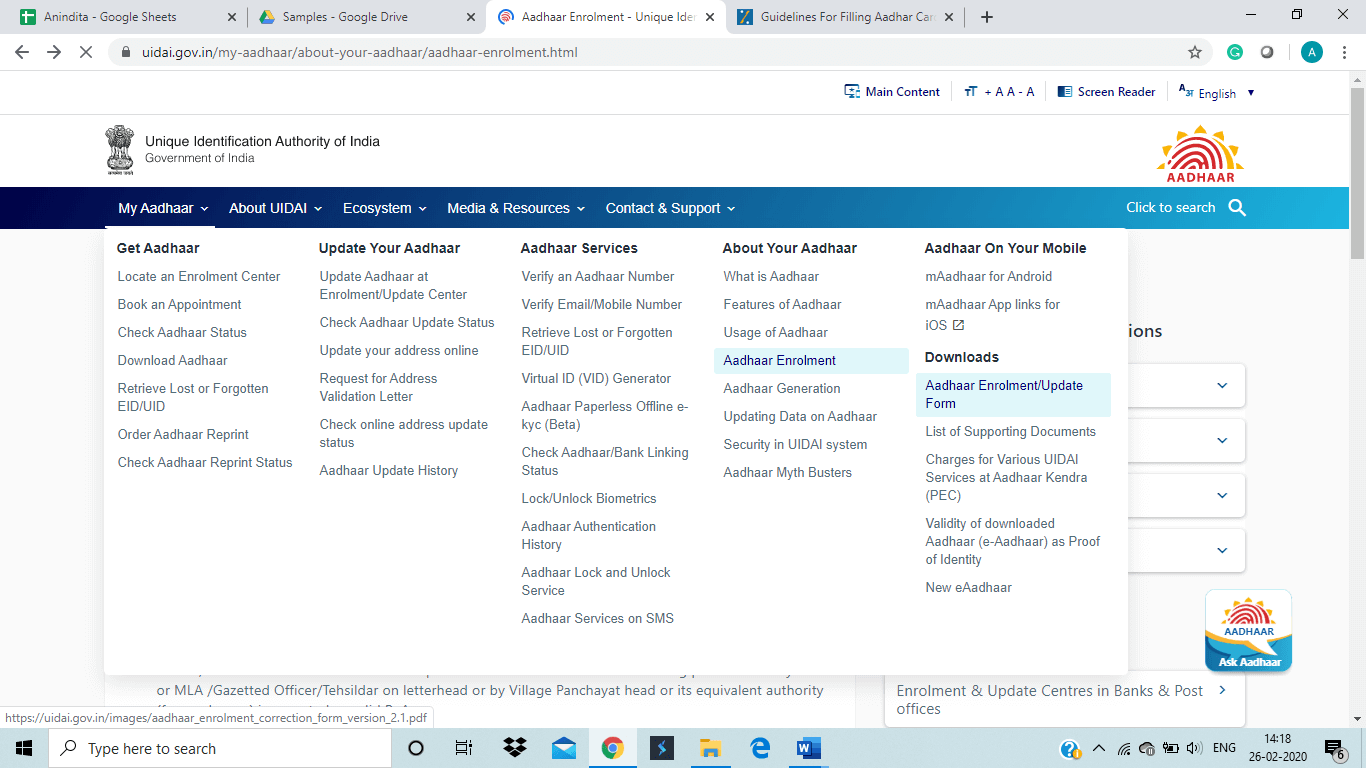
Task: Open Locate an Enrolment Center link
Action: point(199,276)
